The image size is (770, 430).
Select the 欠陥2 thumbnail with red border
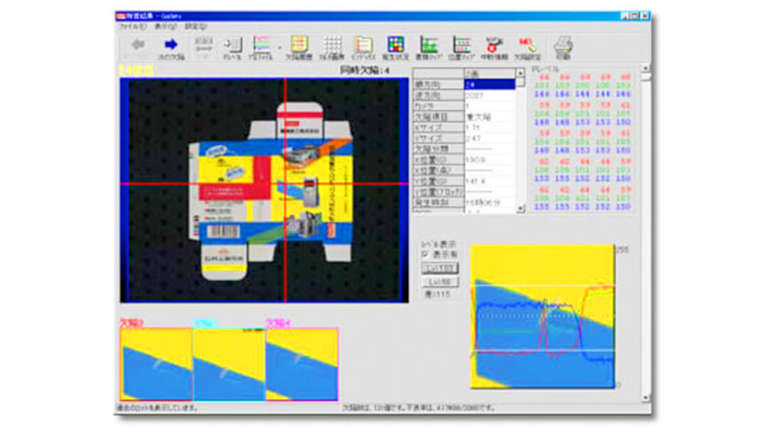[x=156, y=364]
